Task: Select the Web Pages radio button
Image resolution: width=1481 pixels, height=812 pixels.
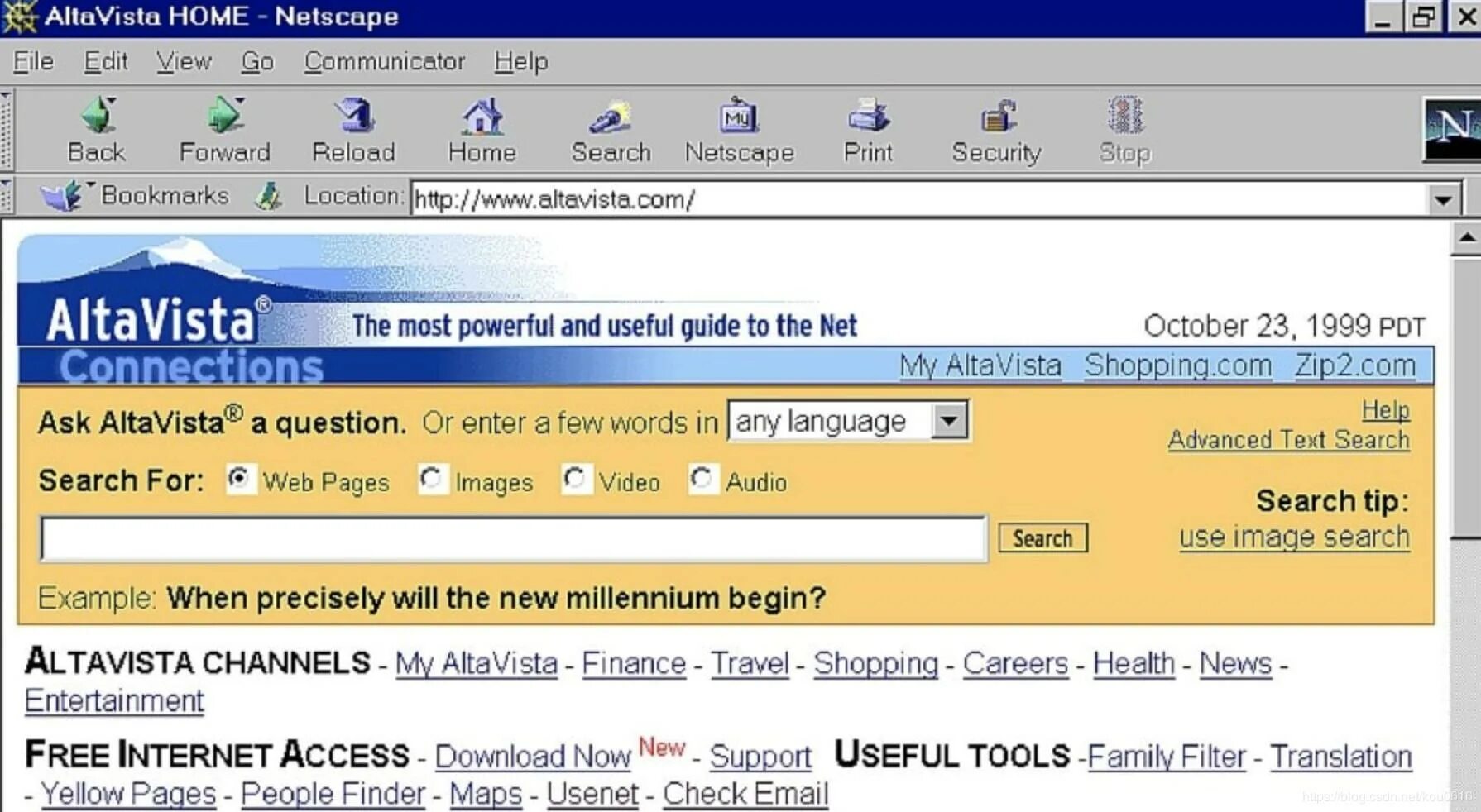Action: 239,479
